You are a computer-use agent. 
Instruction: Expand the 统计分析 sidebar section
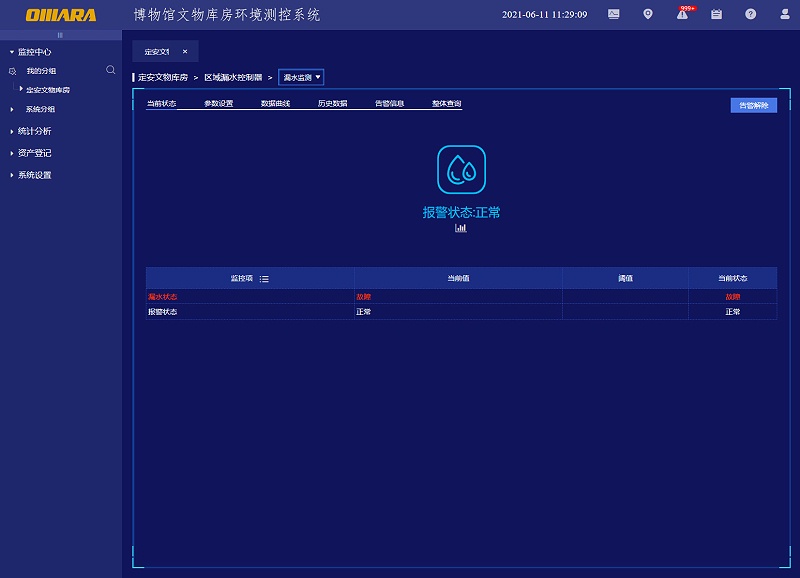click(x=35, y=131)
